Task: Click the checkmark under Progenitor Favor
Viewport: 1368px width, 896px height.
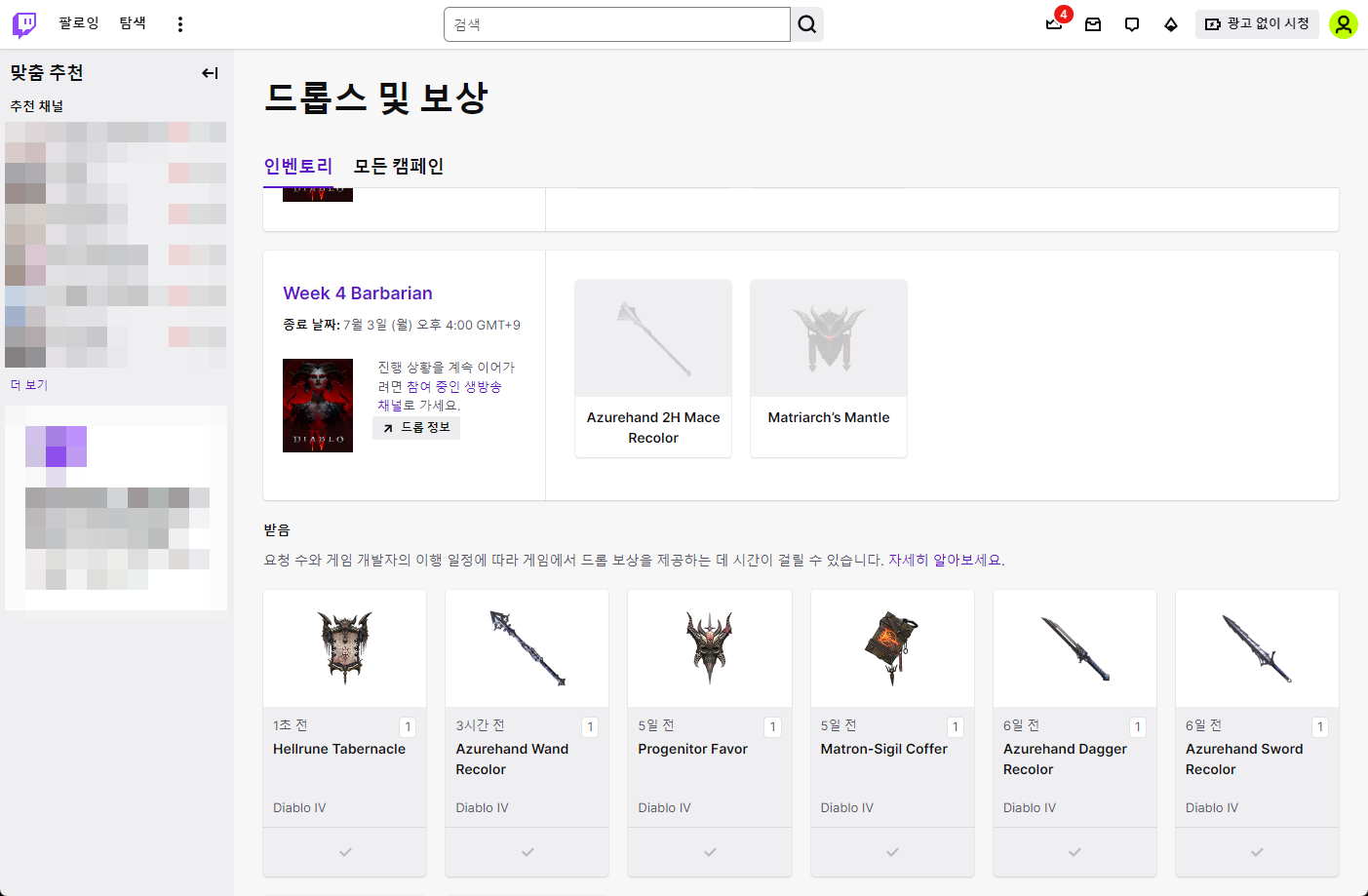Action: pos(710,852)
